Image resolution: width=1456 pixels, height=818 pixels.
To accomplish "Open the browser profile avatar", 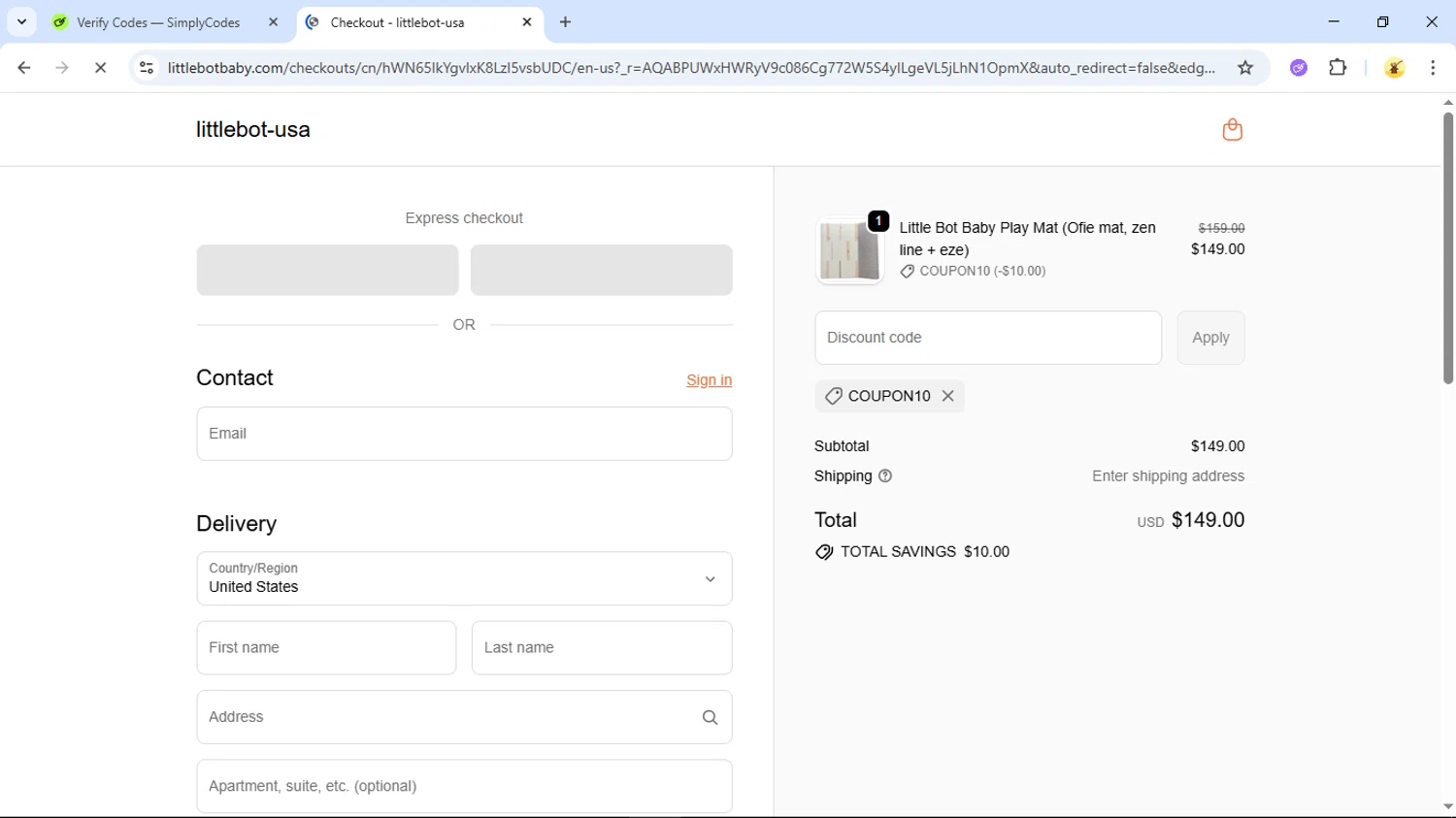I will click(1395, 68).
